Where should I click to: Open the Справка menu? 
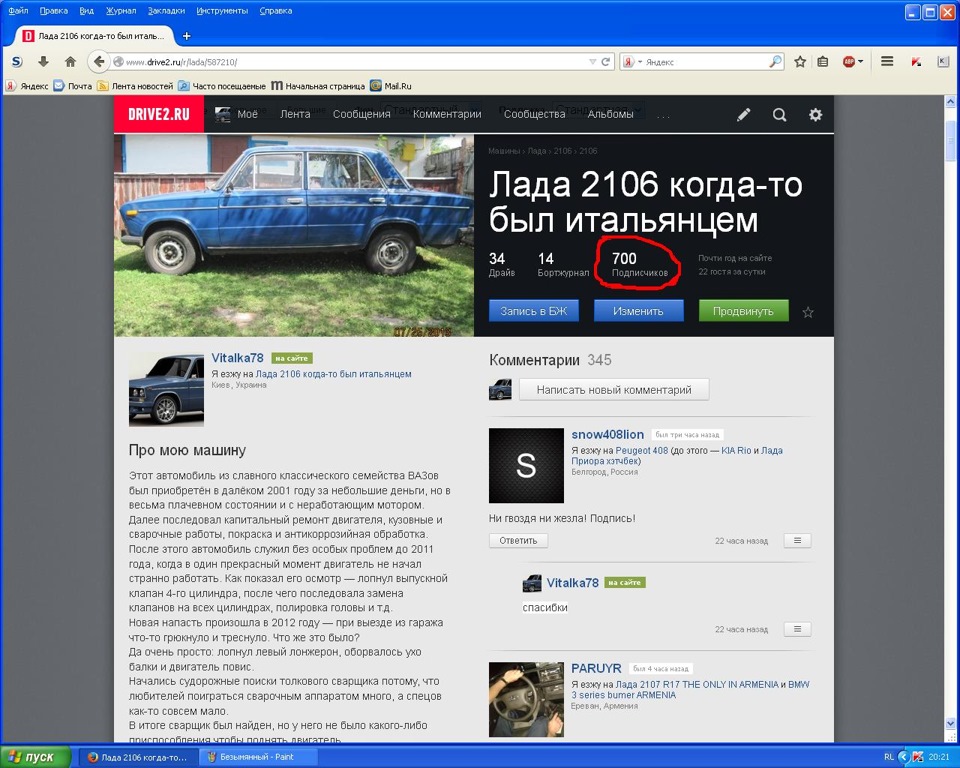click(x=276, y=11)
